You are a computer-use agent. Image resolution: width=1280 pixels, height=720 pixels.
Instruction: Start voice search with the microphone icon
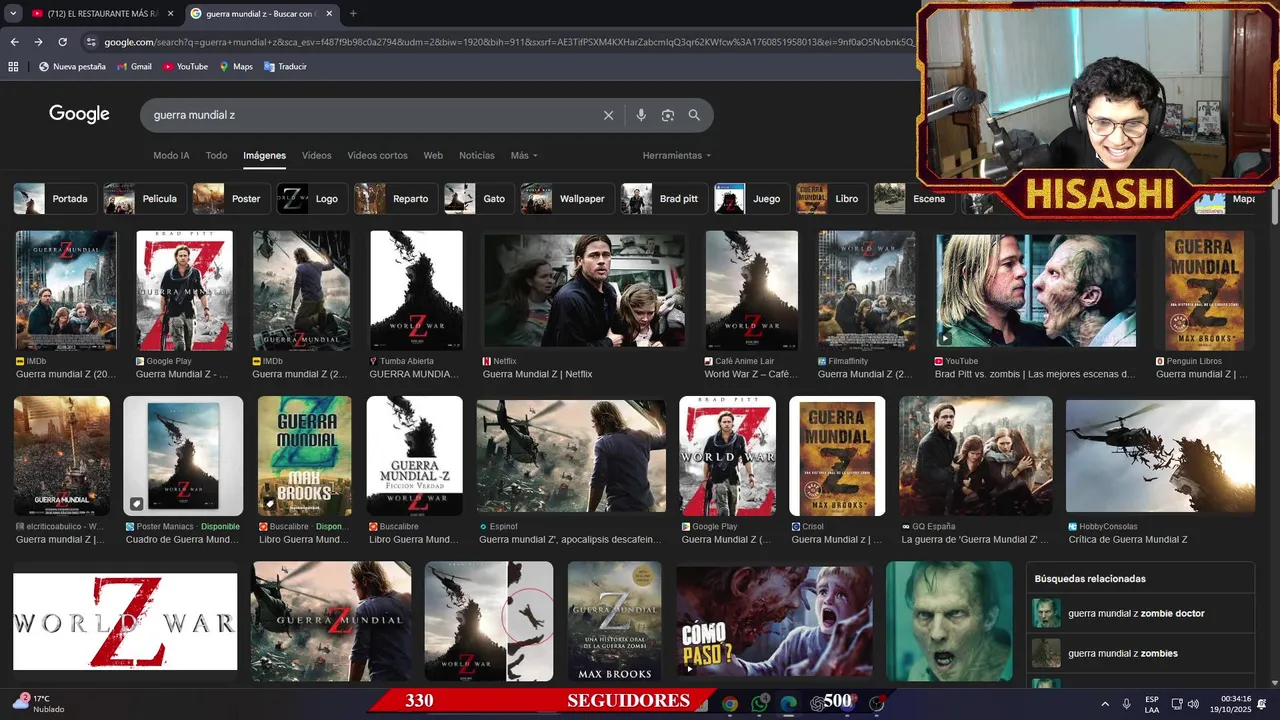(x=641, y=115)
